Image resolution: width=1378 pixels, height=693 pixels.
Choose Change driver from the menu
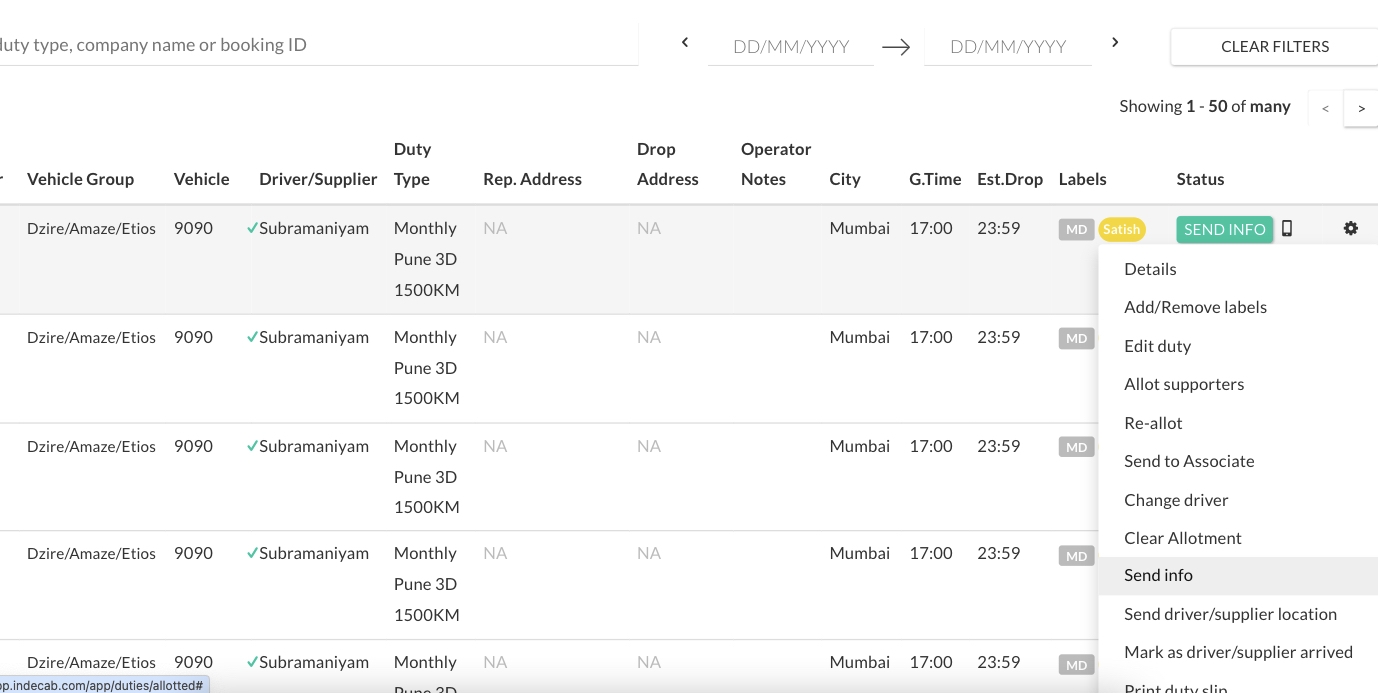pyautogui.click(x=1176, y=500)
